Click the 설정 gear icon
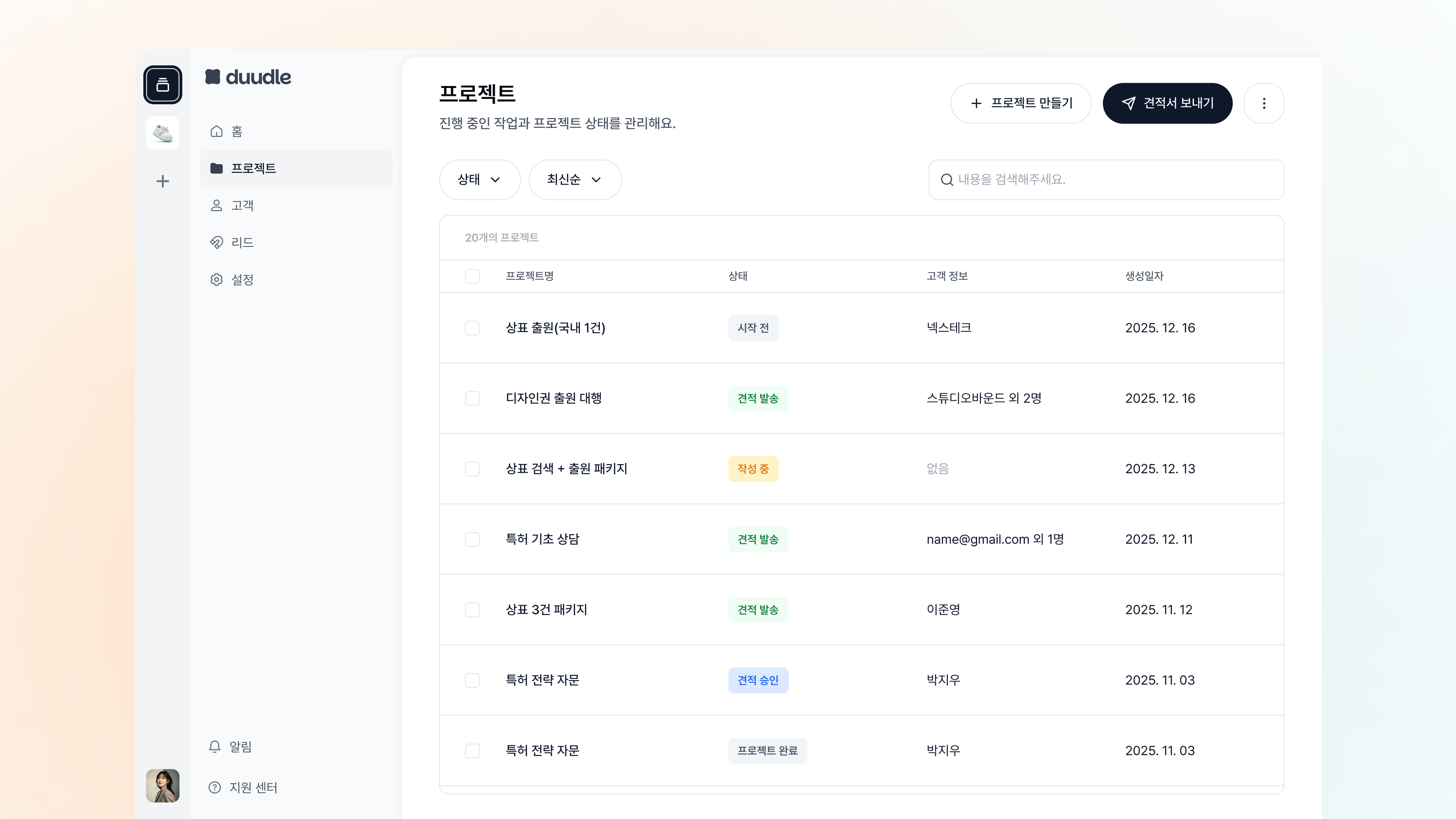The image size is (1456, 819). [217, 279]
